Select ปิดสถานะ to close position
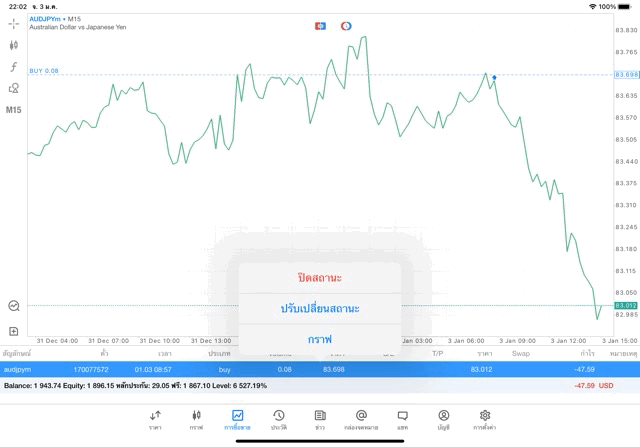Image resolution: width=640 pixels, height=447 pixels. (x=320, y=277)
